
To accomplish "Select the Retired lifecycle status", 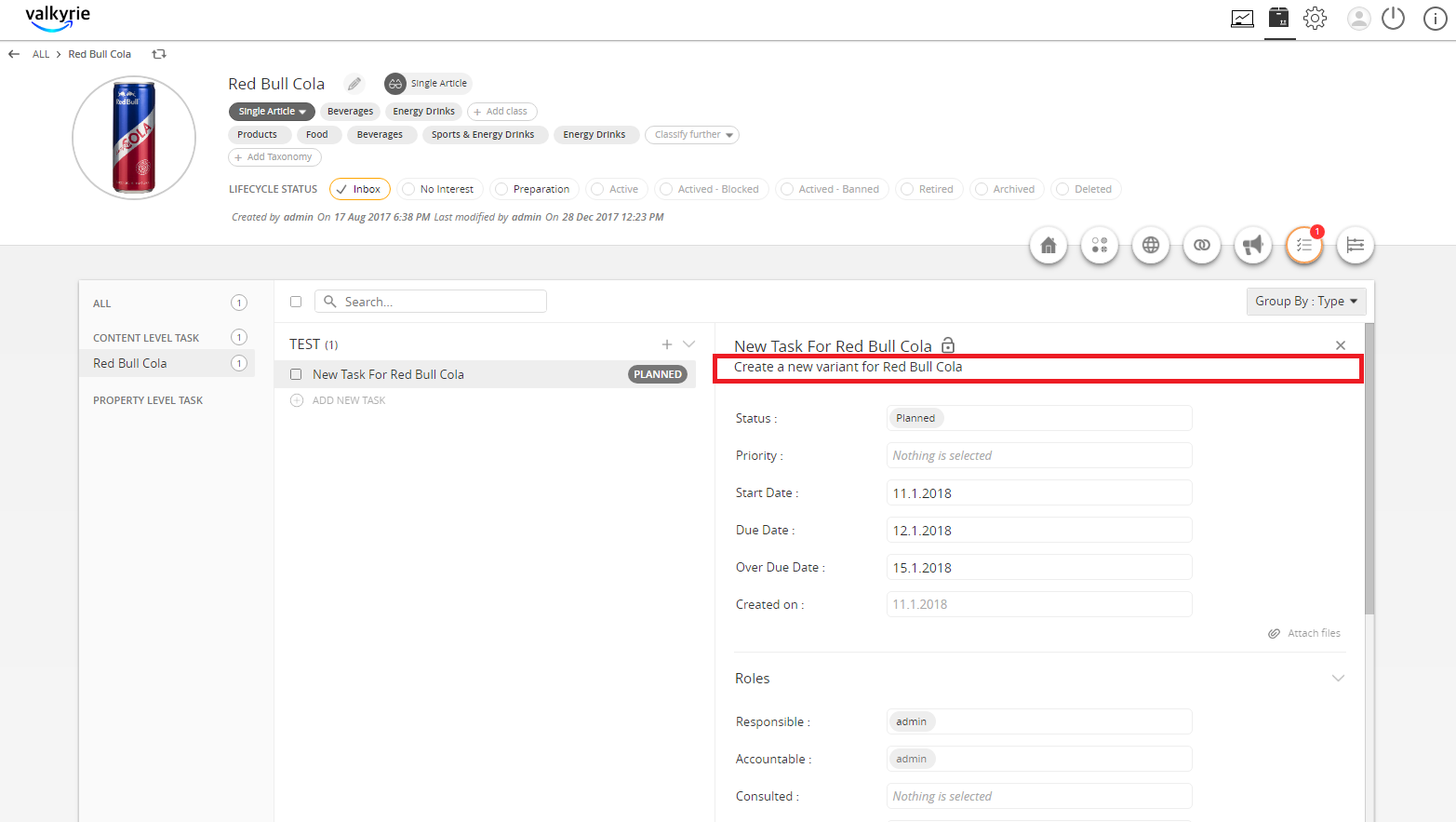I will [x=929, y=189].
